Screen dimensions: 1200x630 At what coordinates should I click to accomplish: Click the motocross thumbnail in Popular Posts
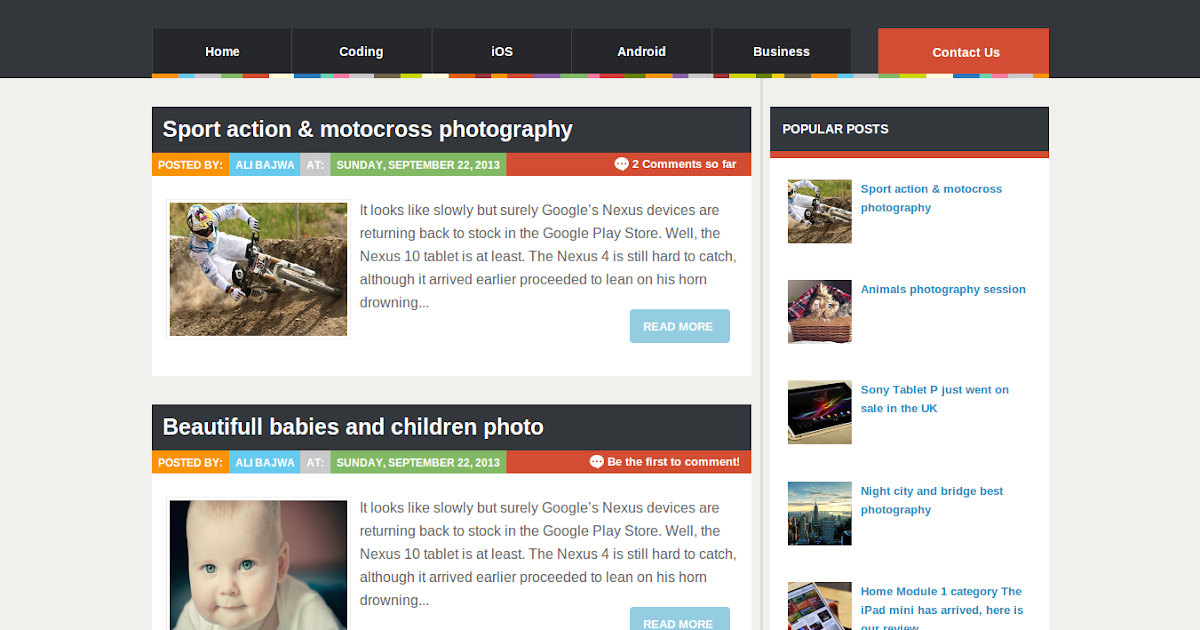click(x=819, y=211)
